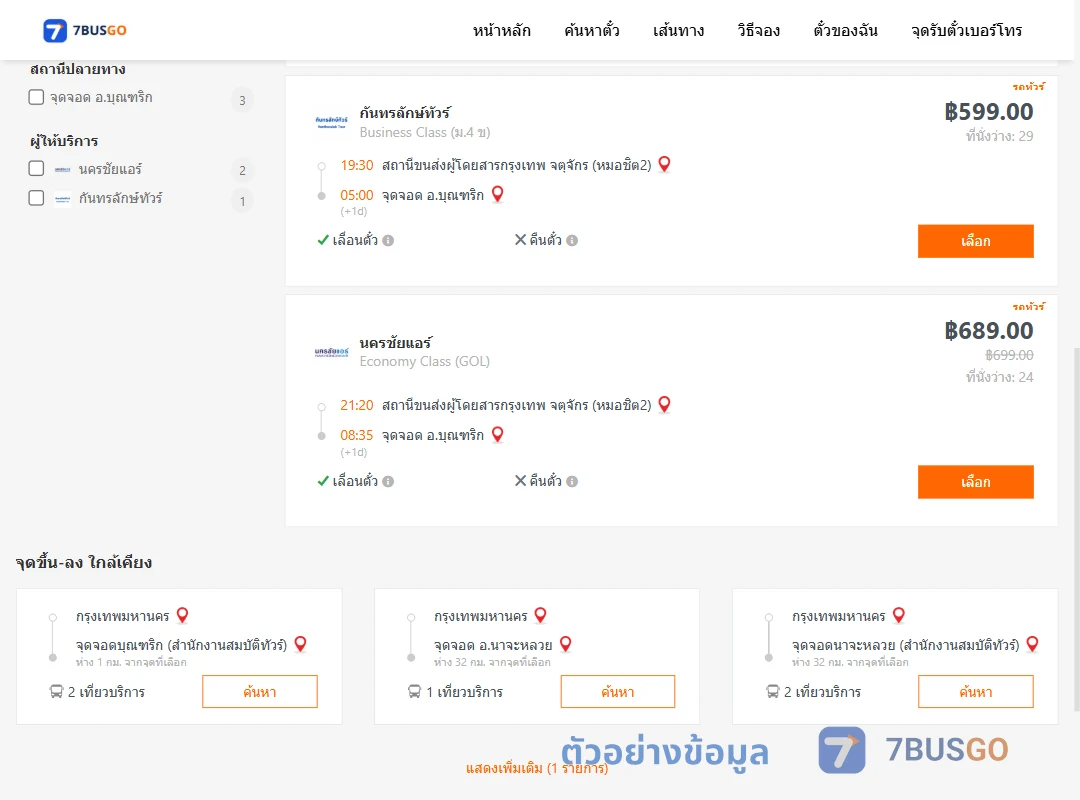Click the 7BUSGO logo in the header

85,30
